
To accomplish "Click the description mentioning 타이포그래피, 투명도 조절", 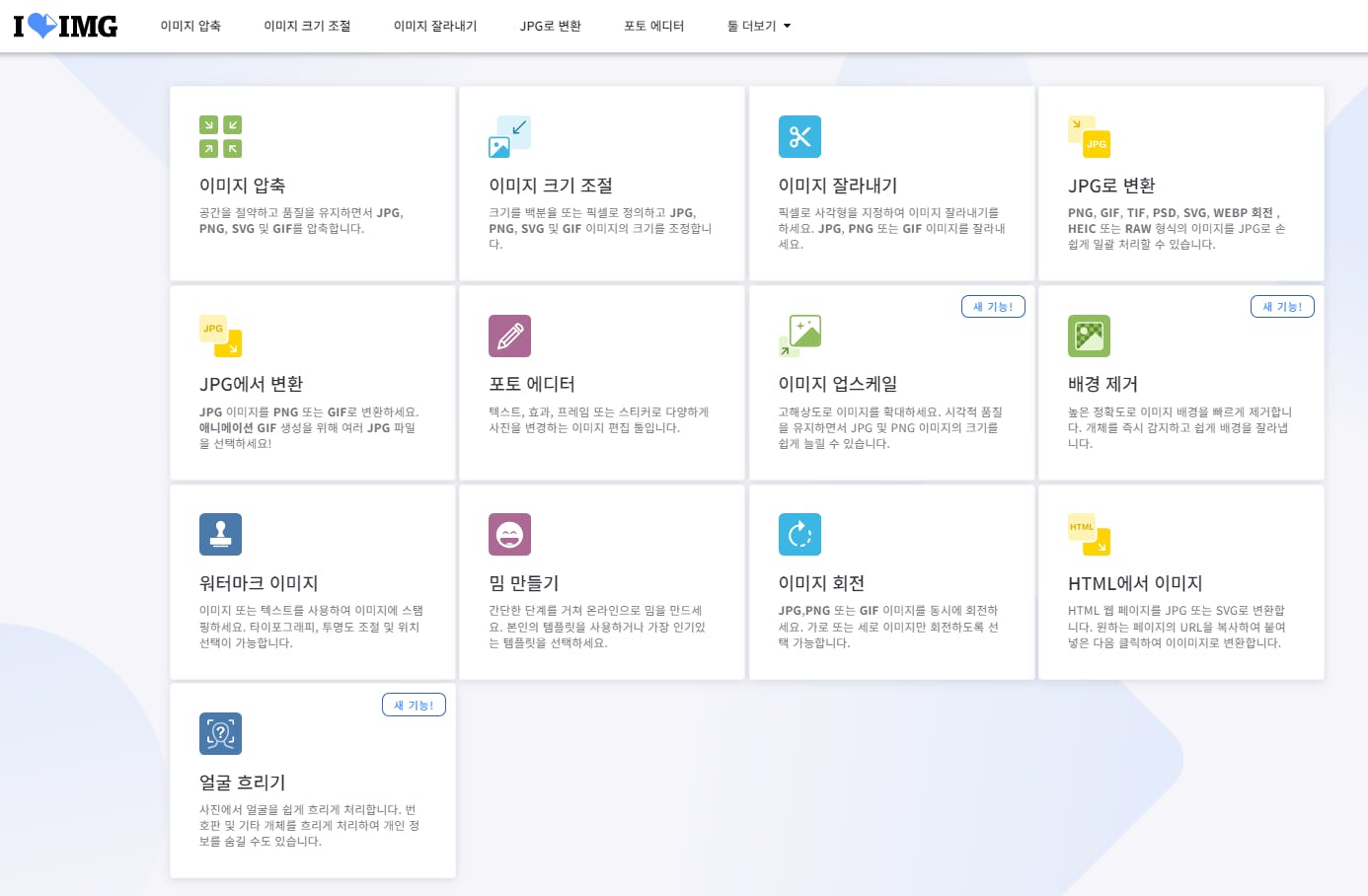I will tap(311, 627).
